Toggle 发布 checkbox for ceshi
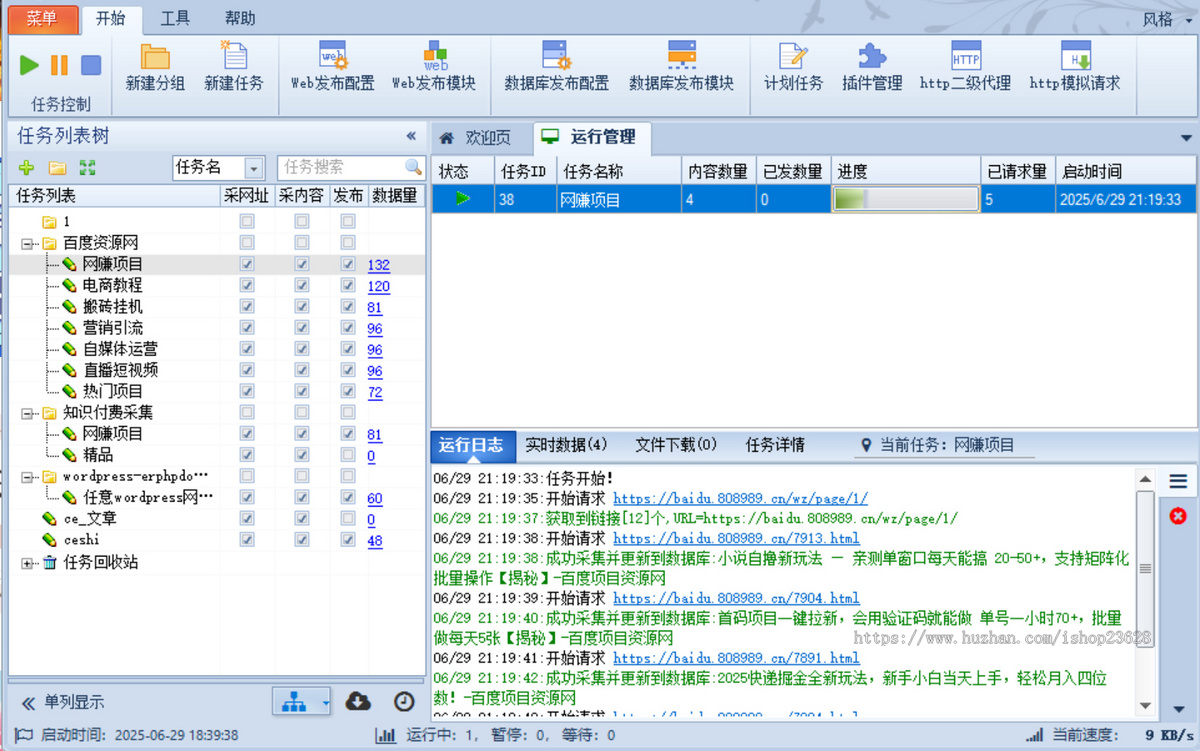 (x=348, y=540)
